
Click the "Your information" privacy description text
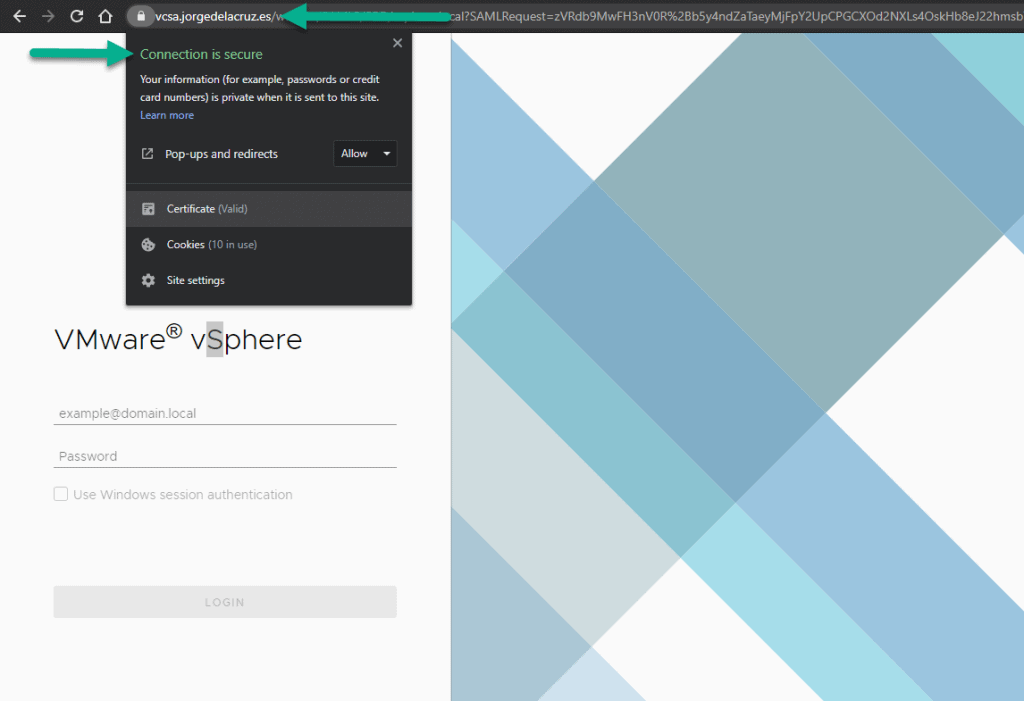pos(260,88)
